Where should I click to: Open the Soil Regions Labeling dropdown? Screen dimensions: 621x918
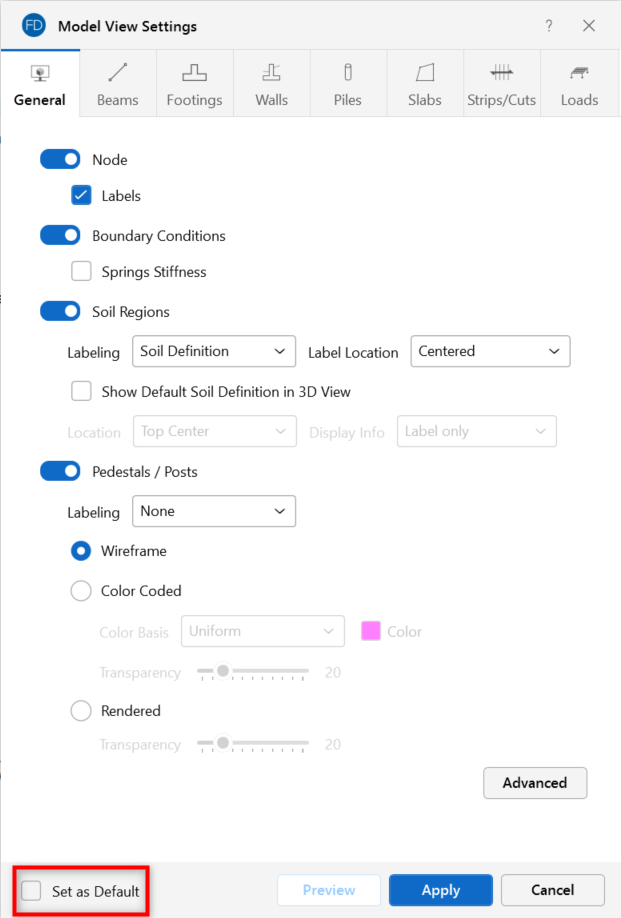click(214, 352)
